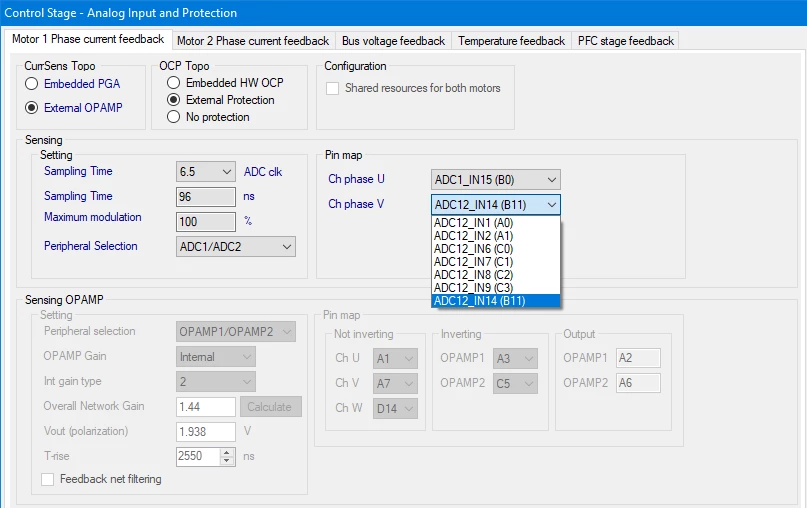Open Ch phase U pin dropdown
This screenshot has height=508, width=807.
pyautogui.click(x=496, y=180)
